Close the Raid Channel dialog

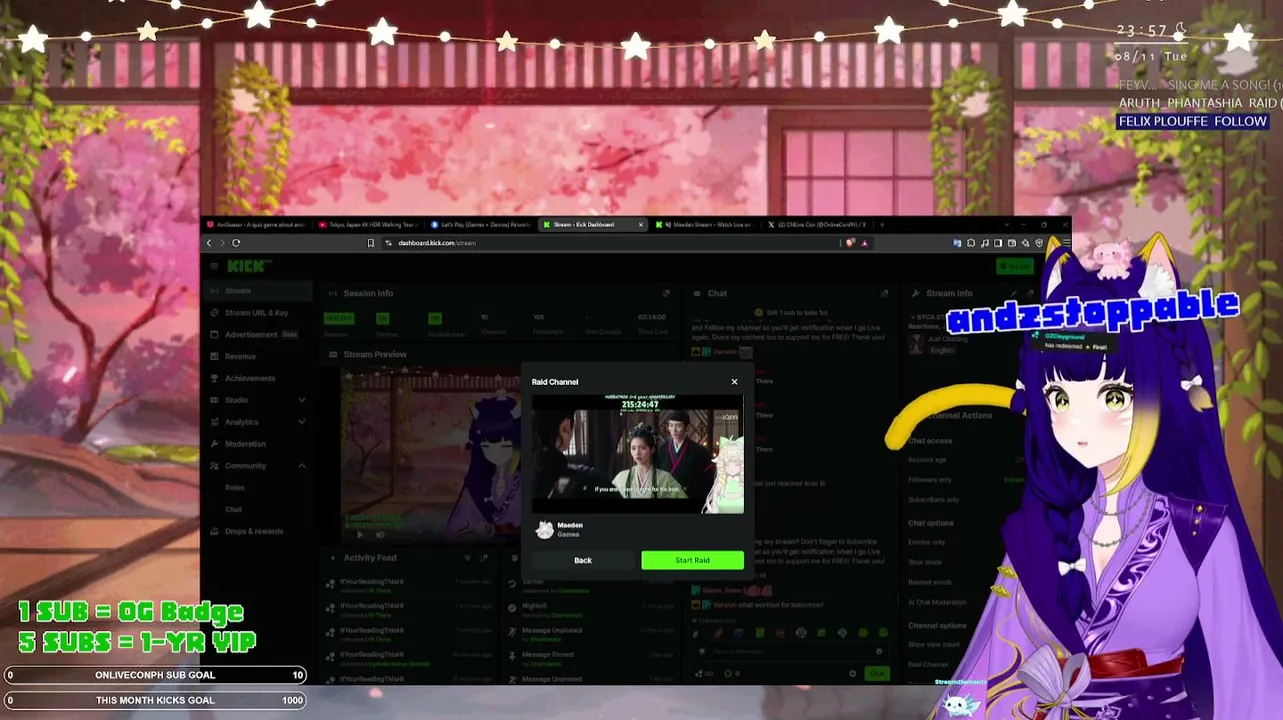[x=734, y=382]
